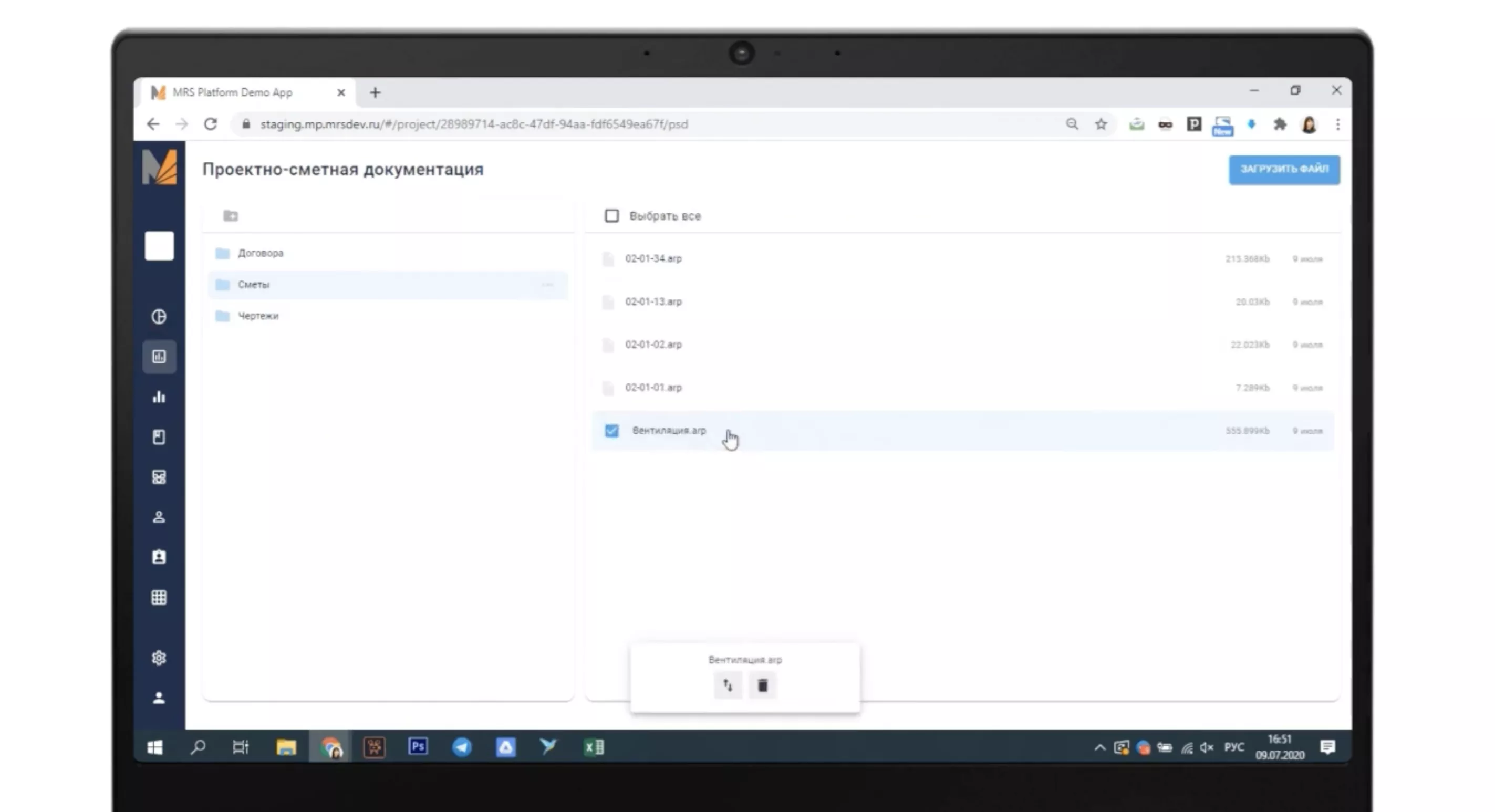Click the new folder icon above folder list

[231, 216]
